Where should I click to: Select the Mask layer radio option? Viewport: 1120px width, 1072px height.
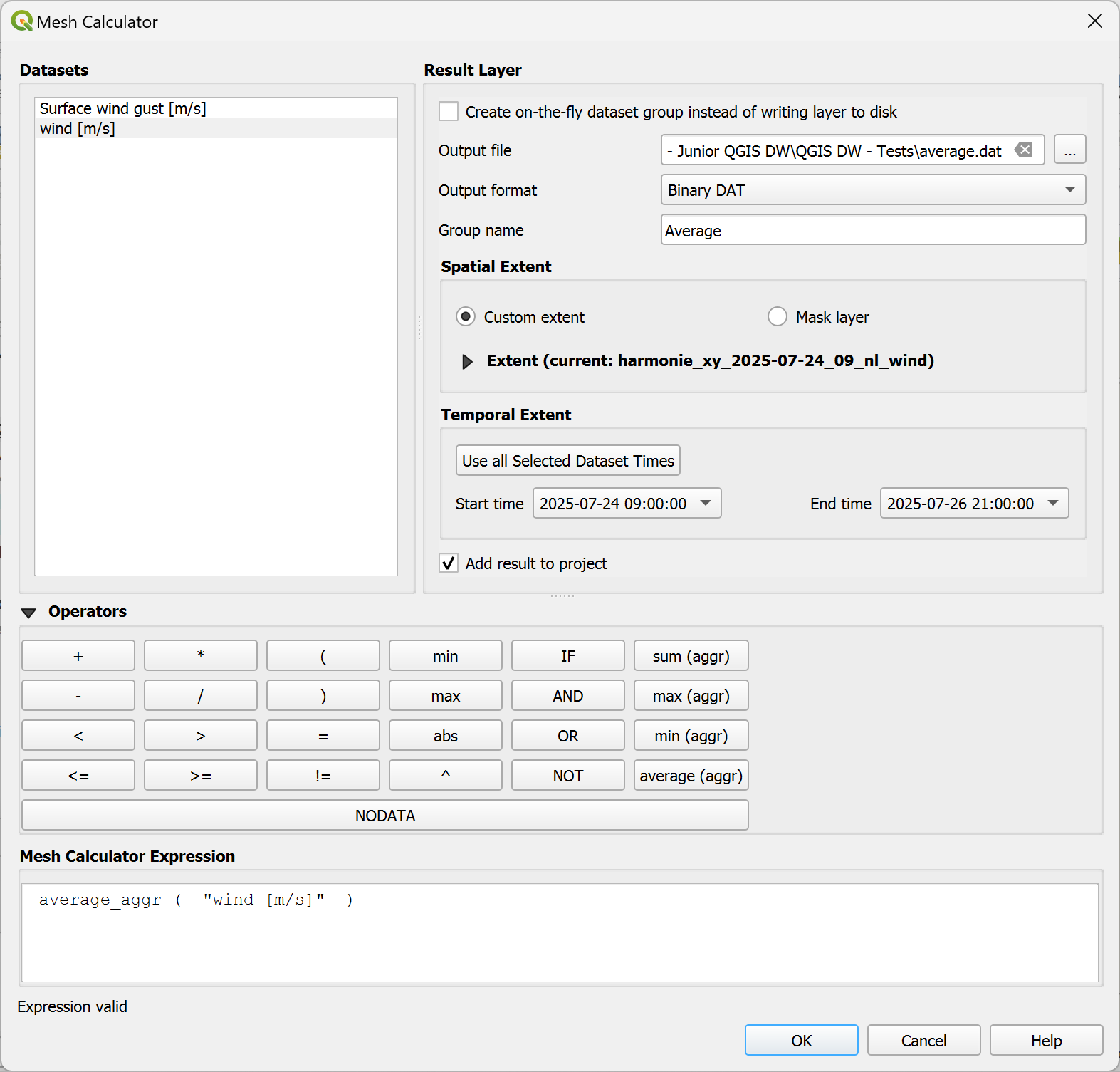[778, 317]
